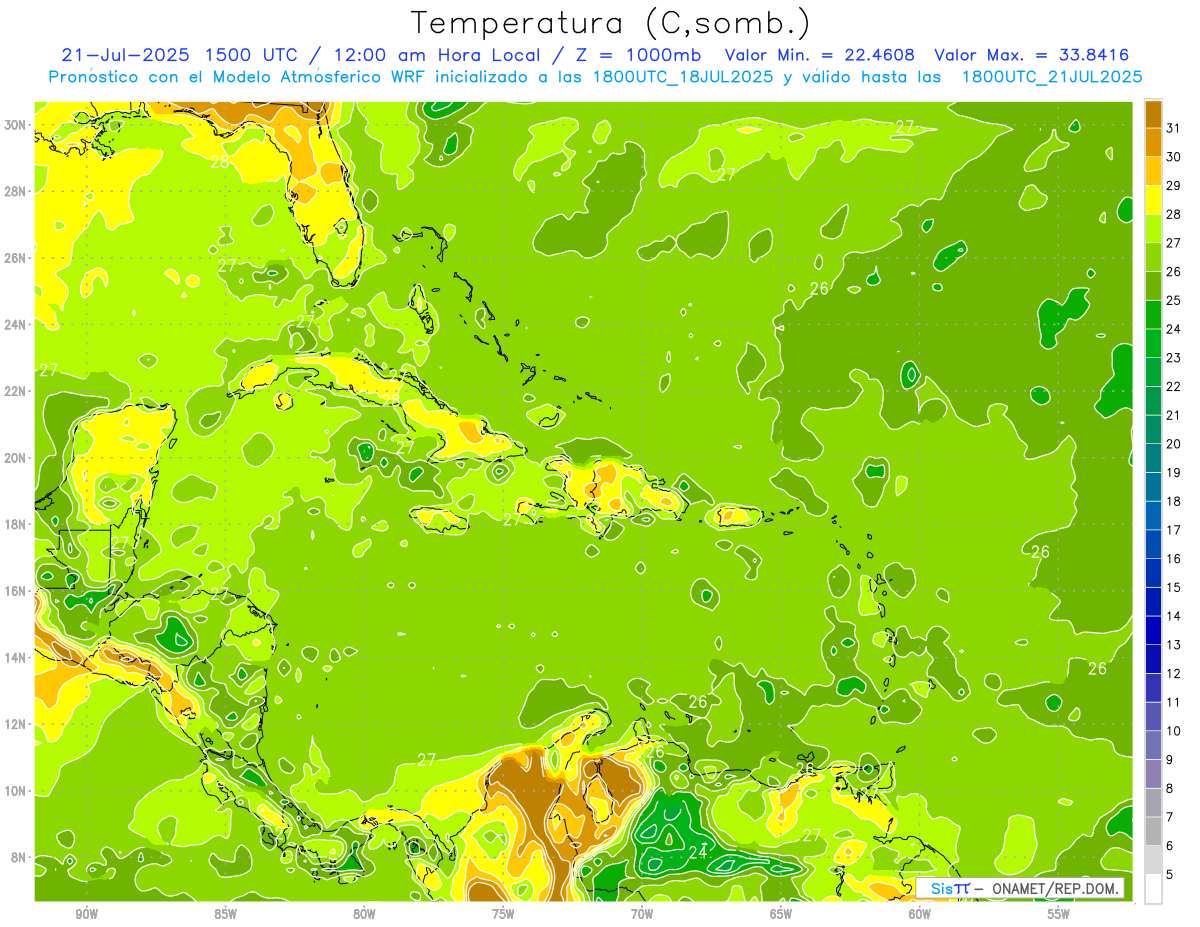Click the 65W longitude axis label

pos(781,914)
